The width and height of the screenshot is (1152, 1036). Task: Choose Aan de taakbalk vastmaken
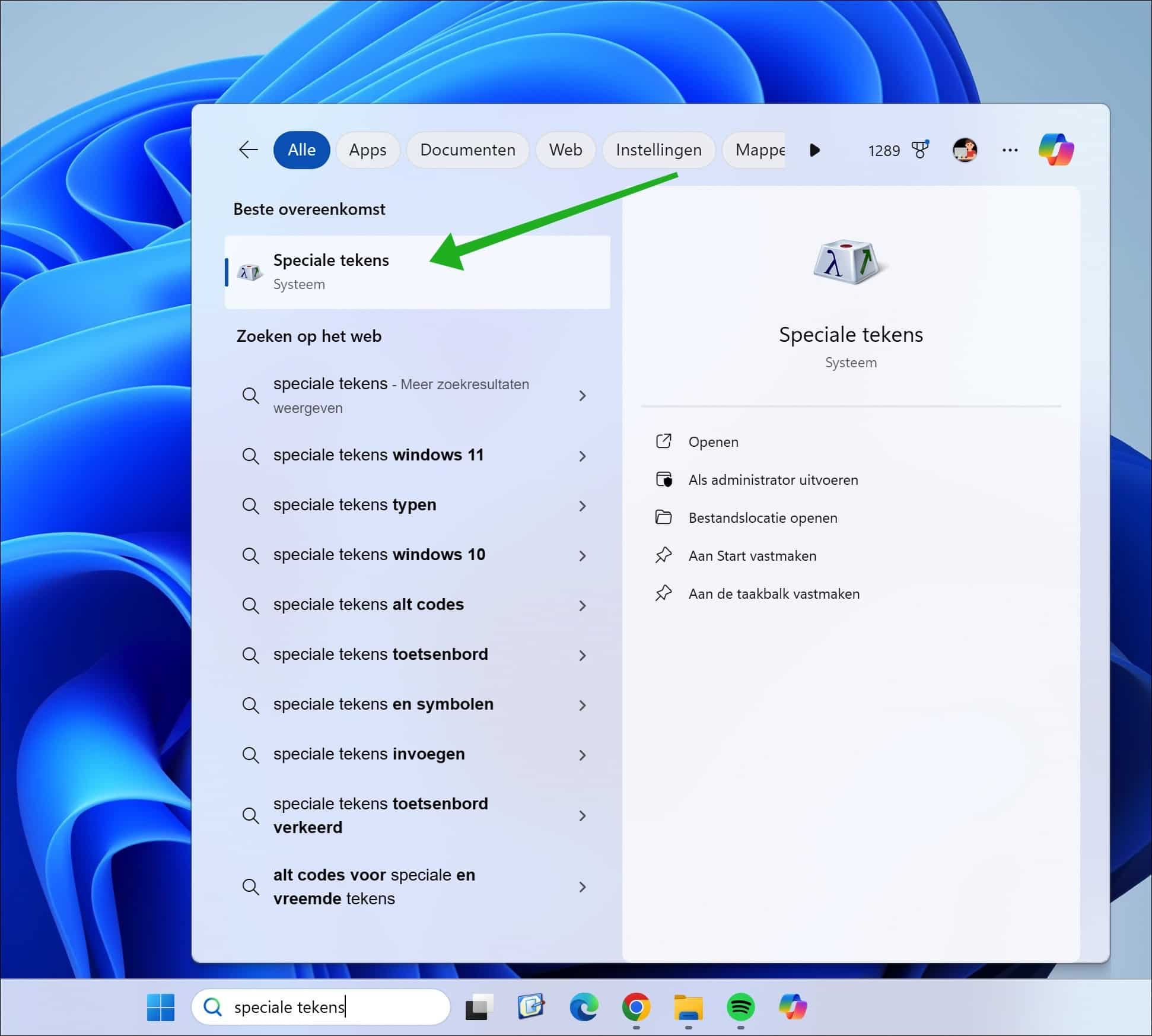pyautogui.click(x=774, y=593)
